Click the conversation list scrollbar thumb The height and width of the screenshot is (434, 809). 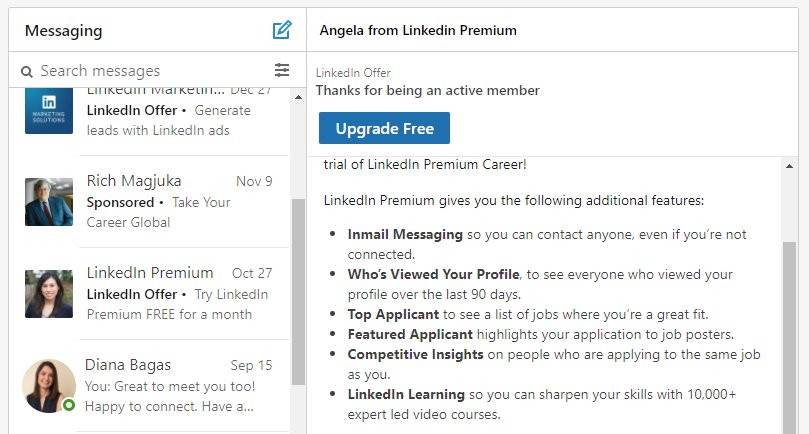(298, 292)
